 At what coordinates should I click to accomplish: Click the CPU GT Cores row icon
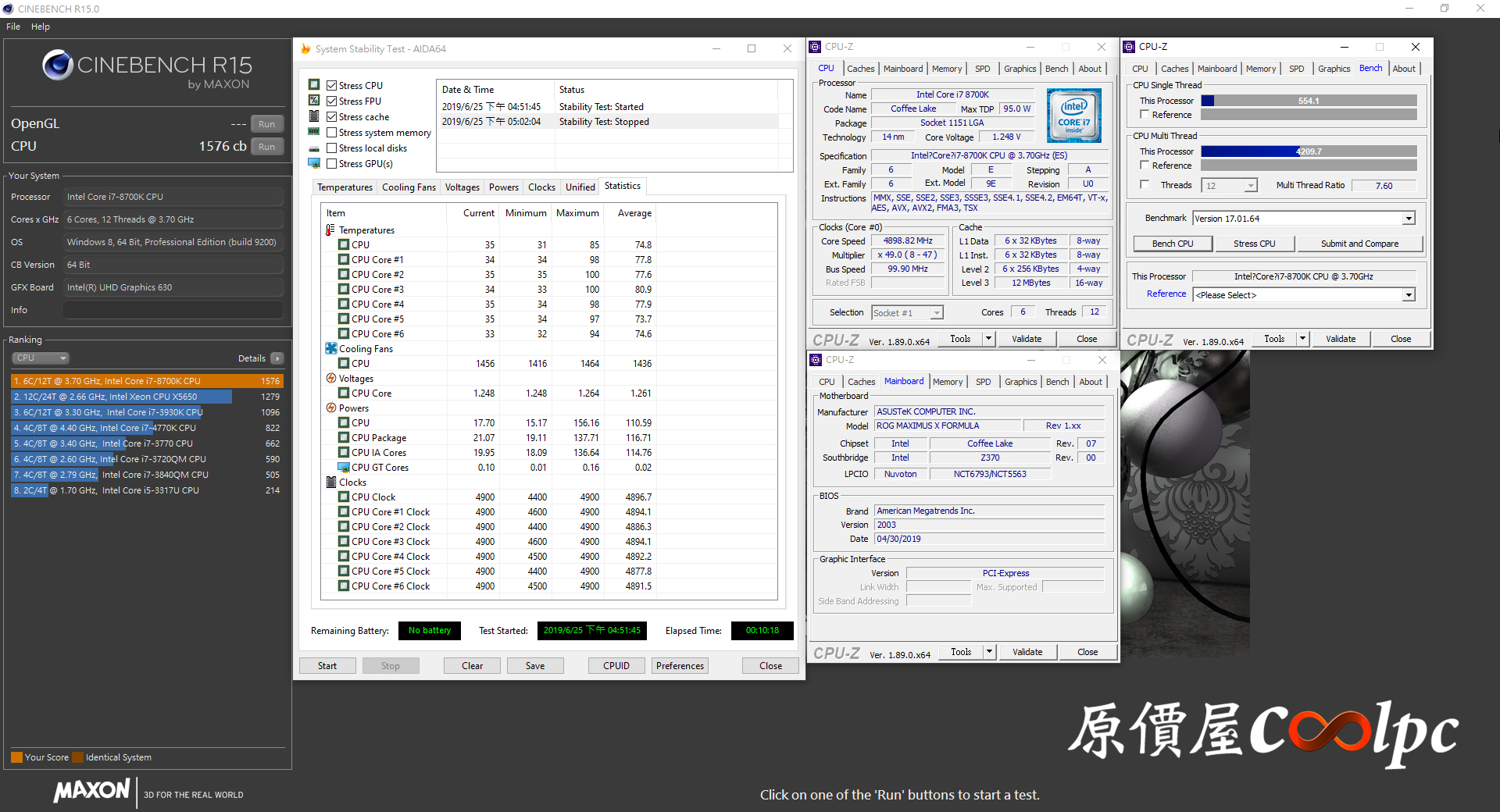pos(344,467)
